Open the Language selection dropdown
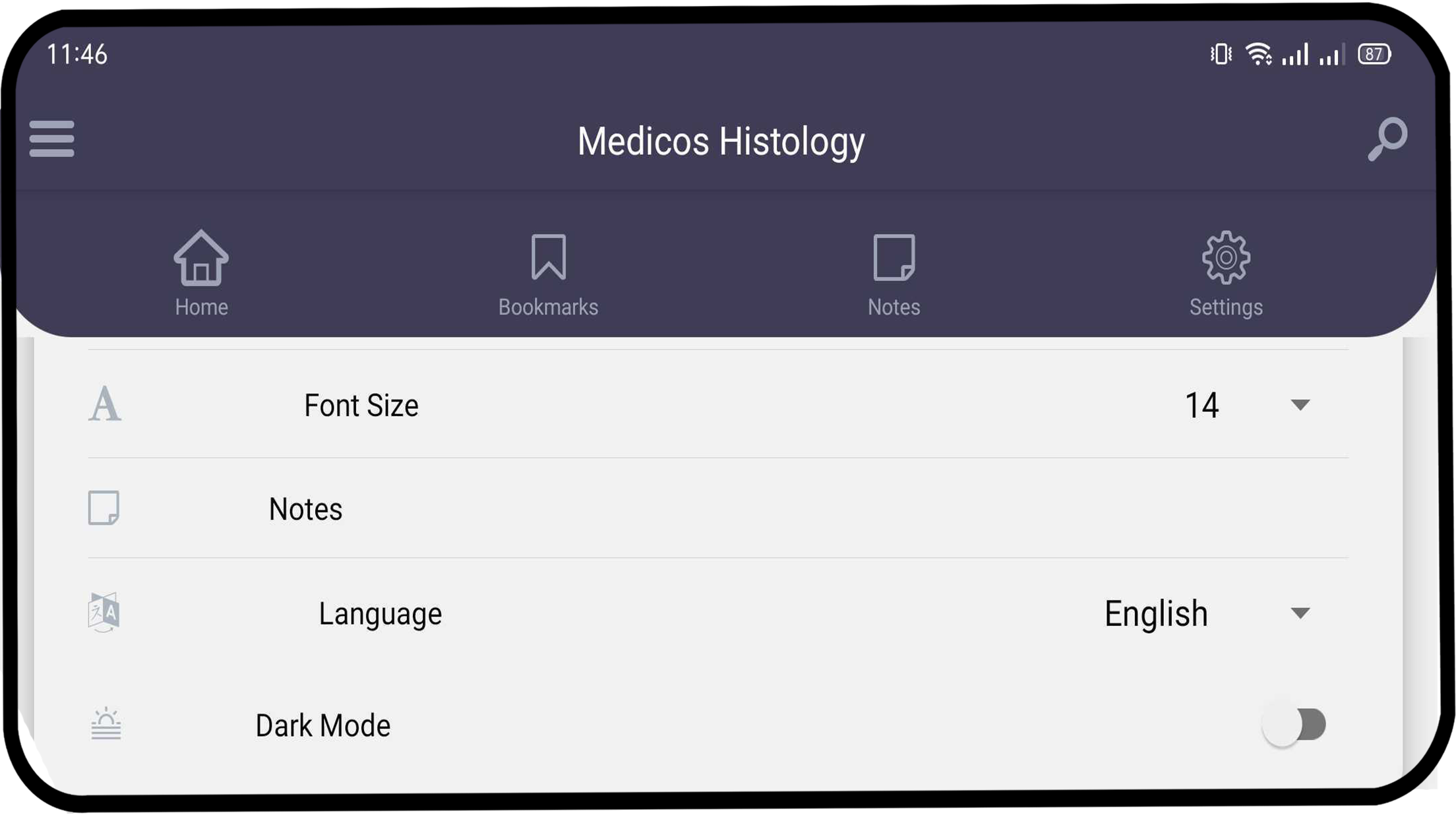 [x=1300, y=613]
